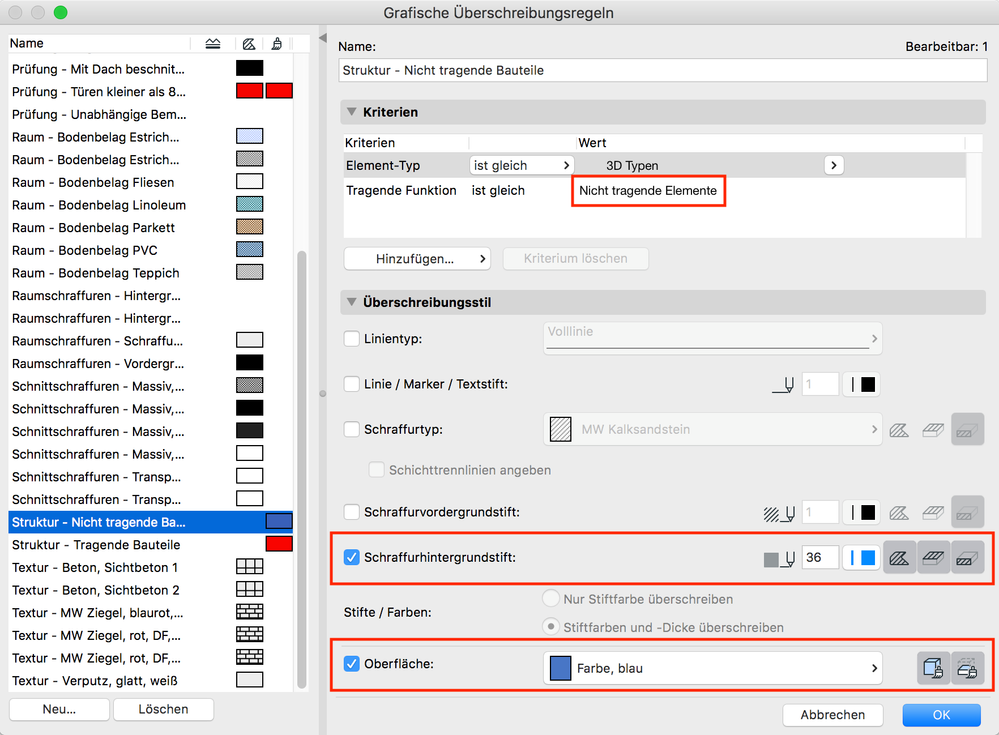Open the Farbe, blau surface dropdown
999x735 pixels.
click(x=712, y=668)
